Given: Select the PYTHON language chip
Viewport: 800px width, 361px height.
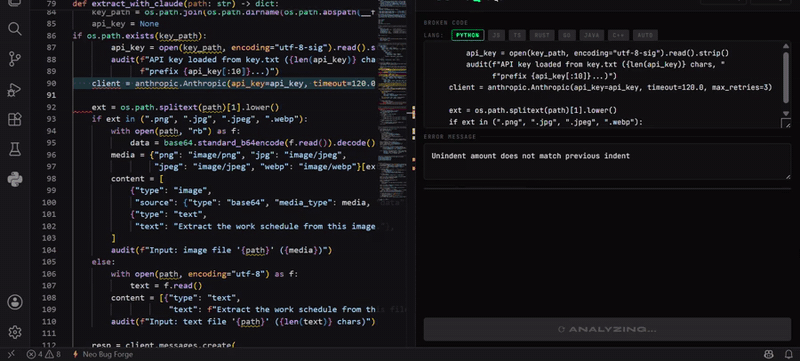Looking at the screenshot, I should tap(467, 35).
